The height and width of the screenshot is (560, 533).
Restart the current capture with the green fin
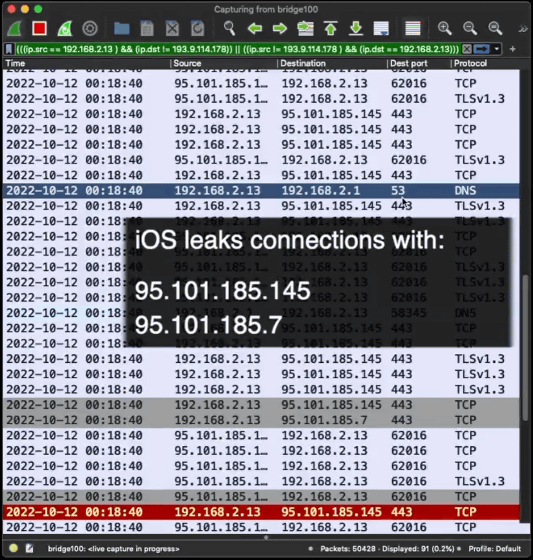[65, 29]
